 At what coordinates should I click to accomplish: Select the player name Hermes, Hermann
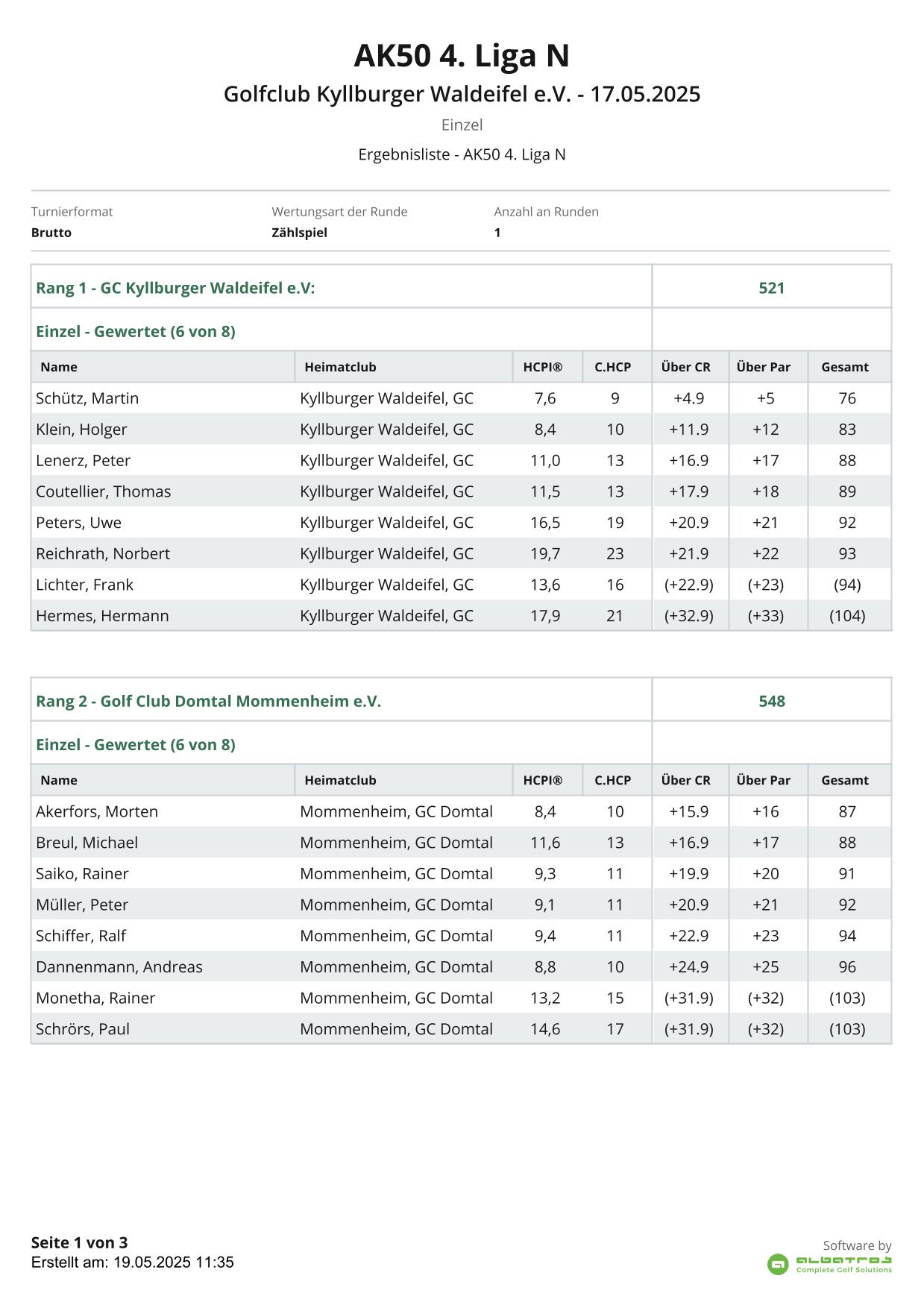click(102, 616)
